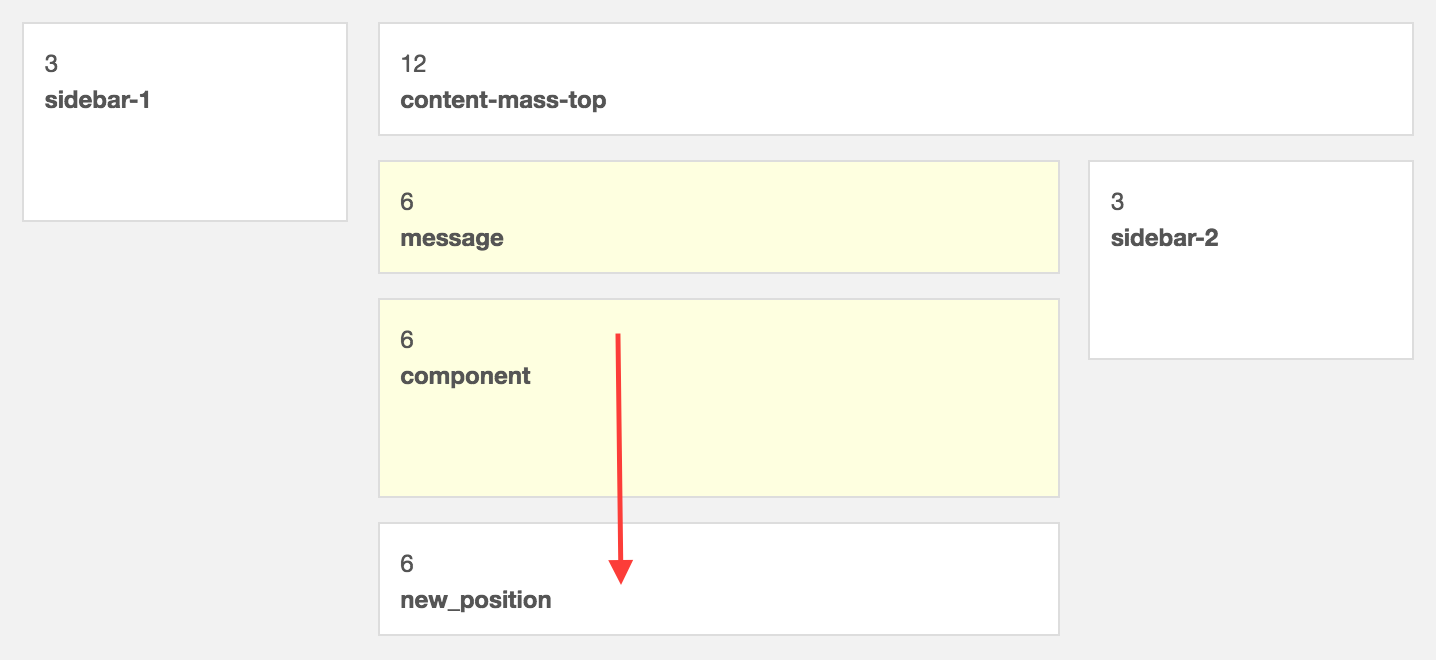Select the new_position label text
This screenshot has width=1436, height=672.
coord(475,600)
